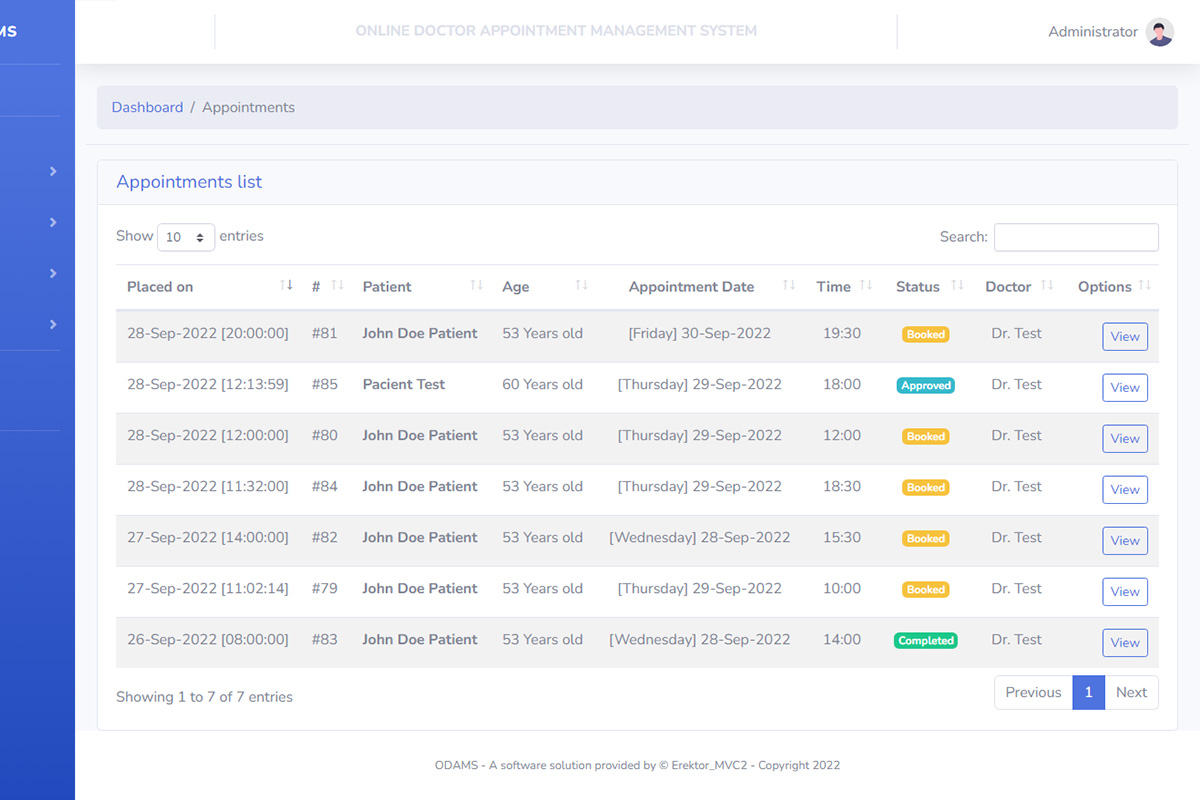Image resolution: width=1200 pixels, height=800 pixels.
Task: View appointment #84 details
Action: coord(1125,490)
